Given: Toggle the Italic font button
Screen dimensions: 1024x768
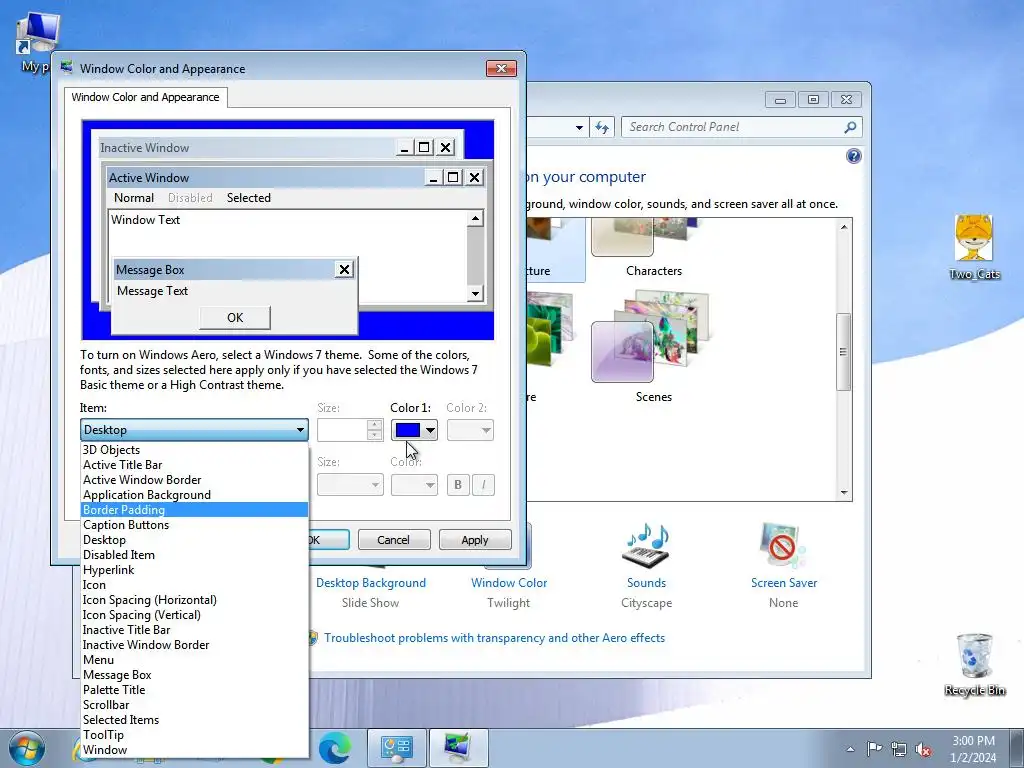Looking at the screenshot, I should click(483, 485).
